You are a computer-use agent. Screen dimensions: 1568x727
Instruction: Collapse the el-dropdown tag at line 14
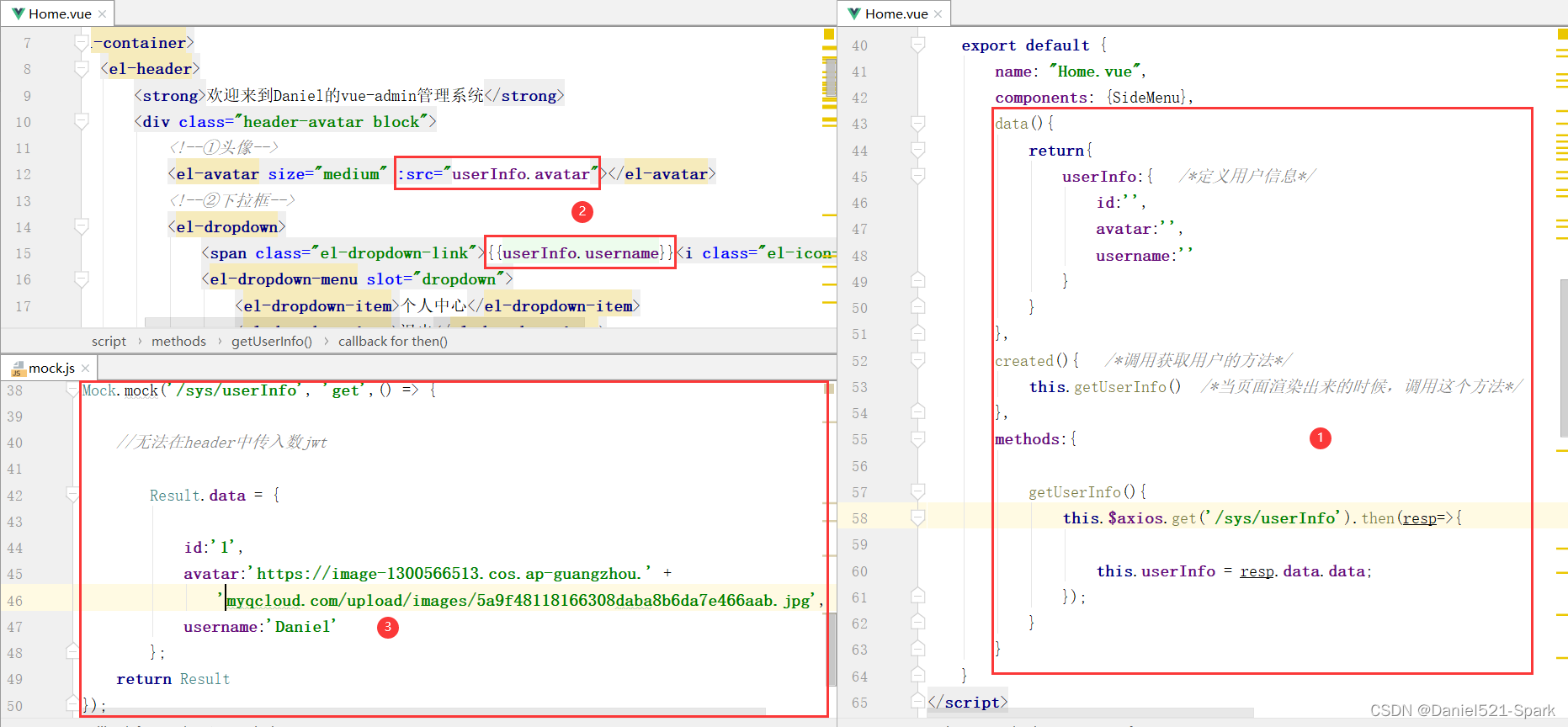point(82,226)
